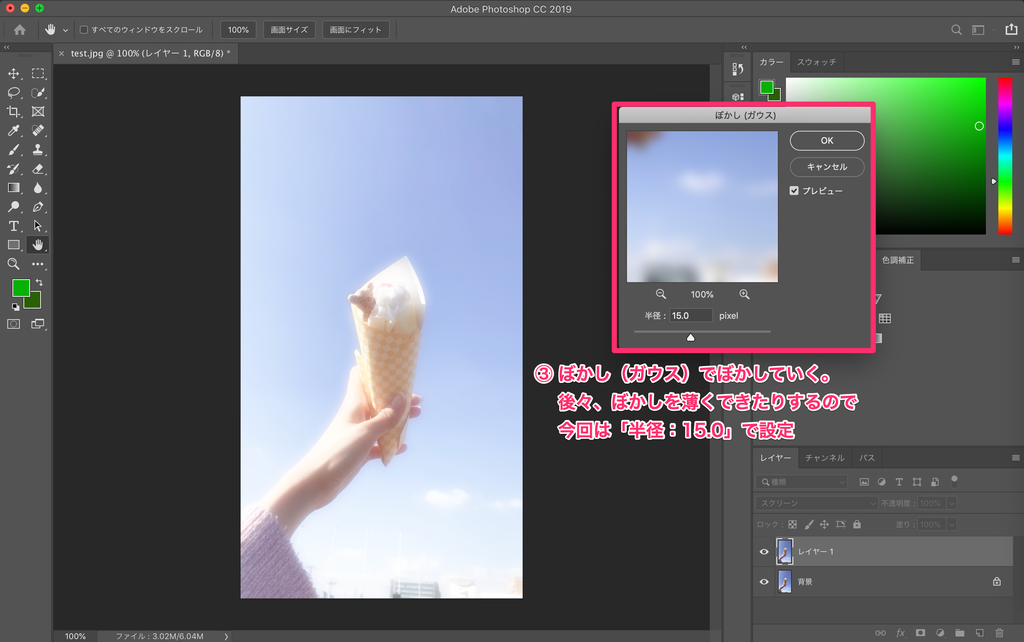1024x642 pixels.
Task: Swap foreground and background colors
Action: pos(39,282)
